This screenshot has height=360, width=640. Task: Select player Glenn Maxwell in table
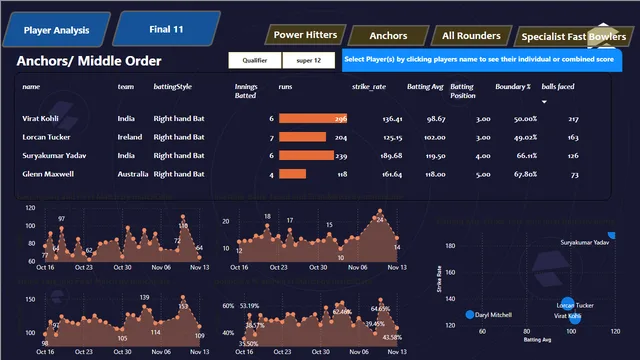pos(48,174)
